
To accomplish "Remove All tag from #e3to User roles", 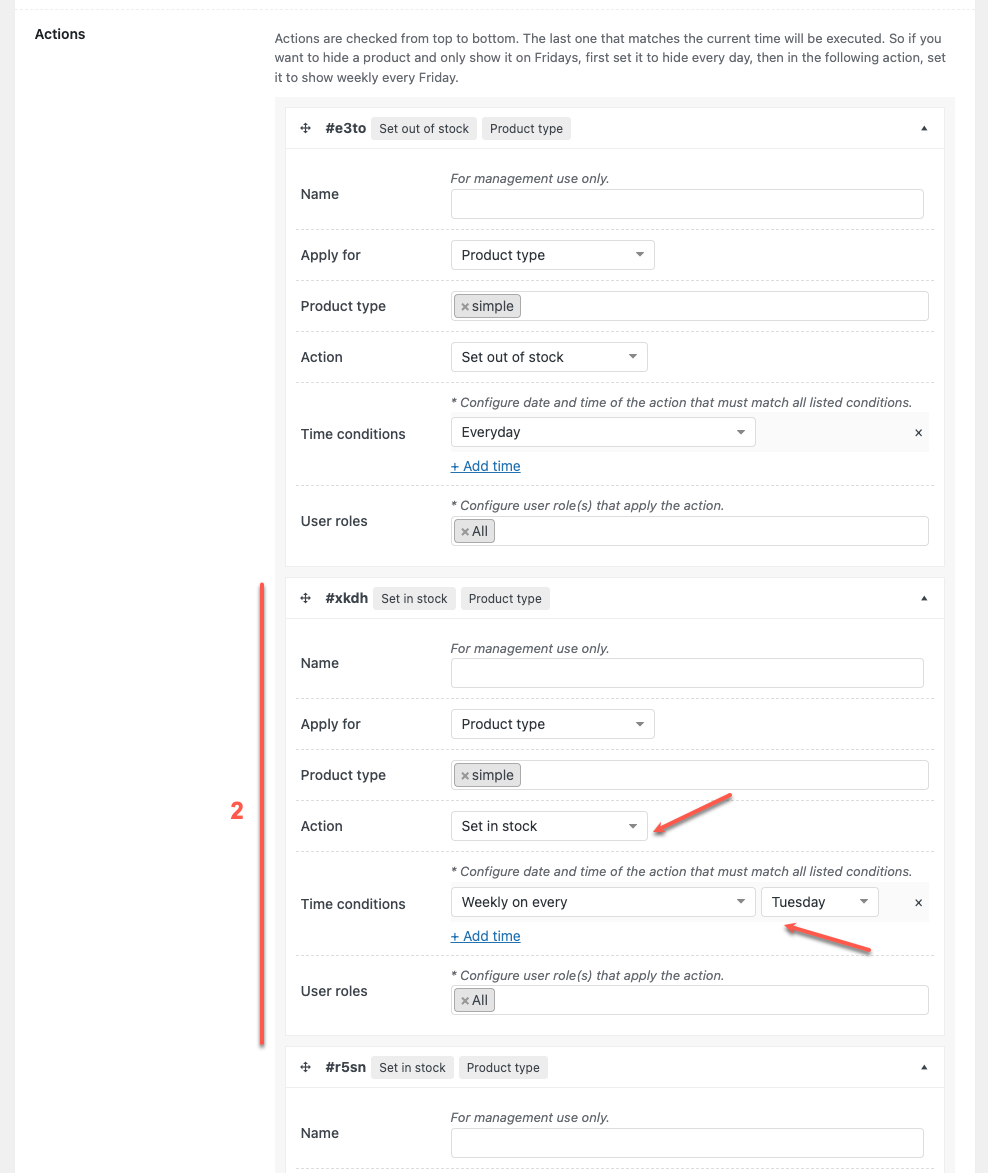I will tap(465, 532).
